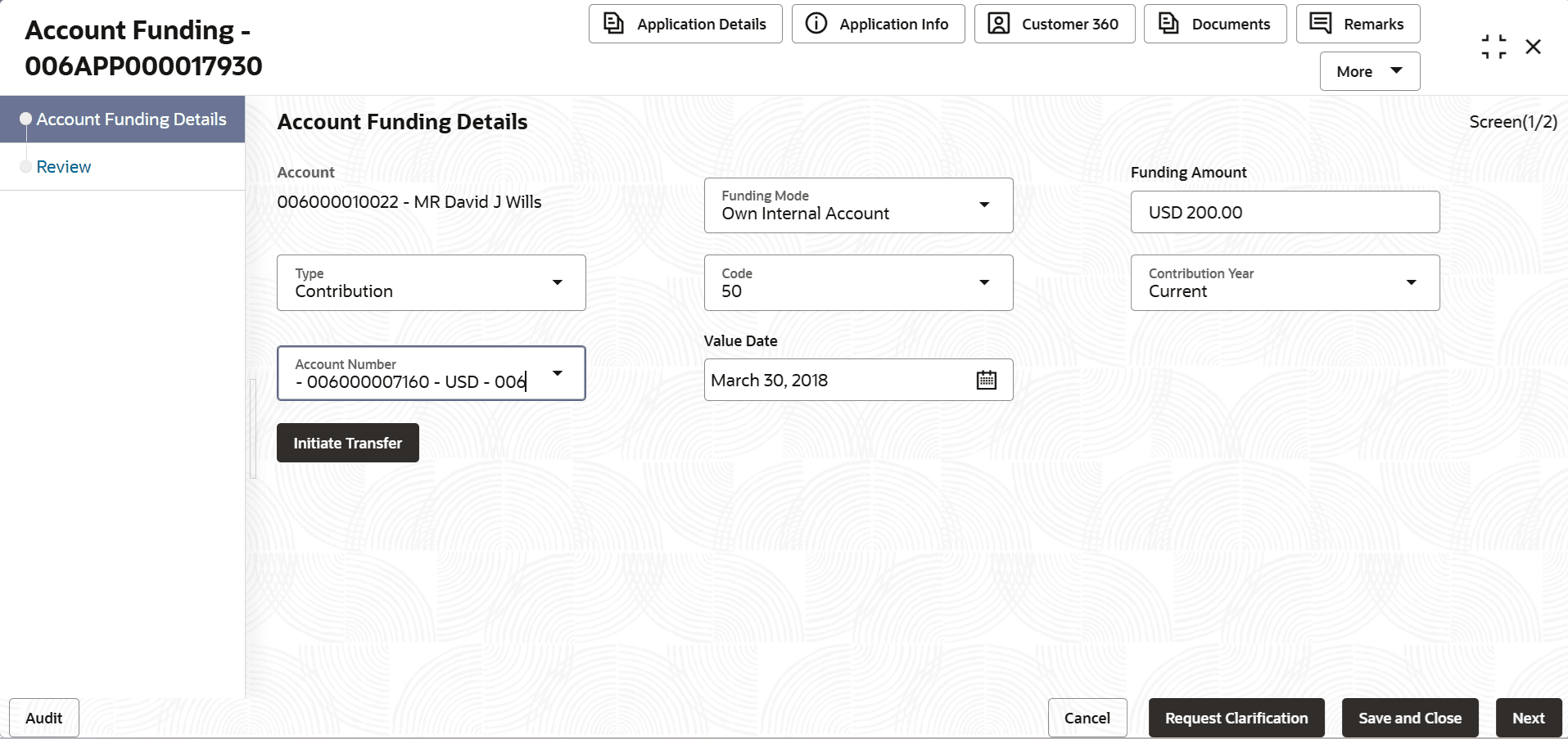The width and height of the screenshot is (1568, 739).
Task: Go to the Review step
Action: (64, 167)
